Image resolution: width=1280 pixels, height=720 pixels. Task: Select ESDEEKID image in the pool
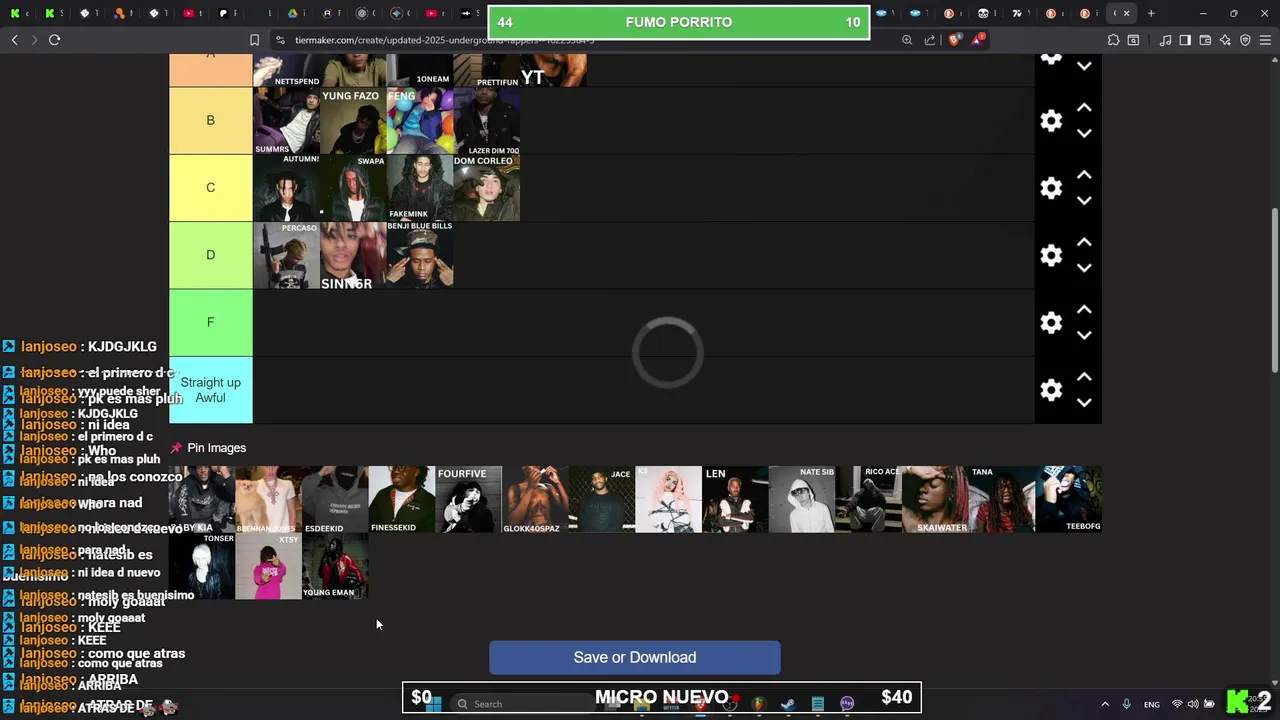click(335, 499)
